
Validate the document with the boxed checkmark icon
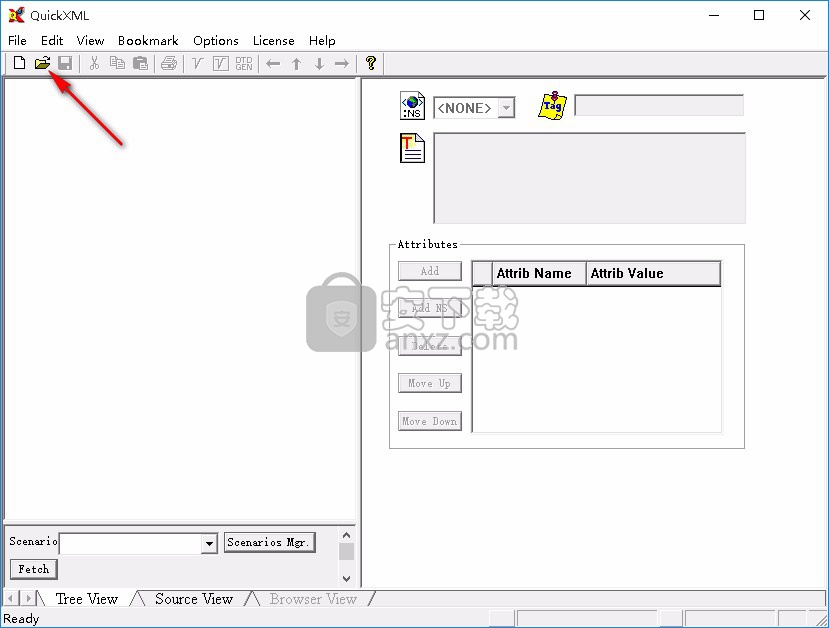[x=220, y=63]
